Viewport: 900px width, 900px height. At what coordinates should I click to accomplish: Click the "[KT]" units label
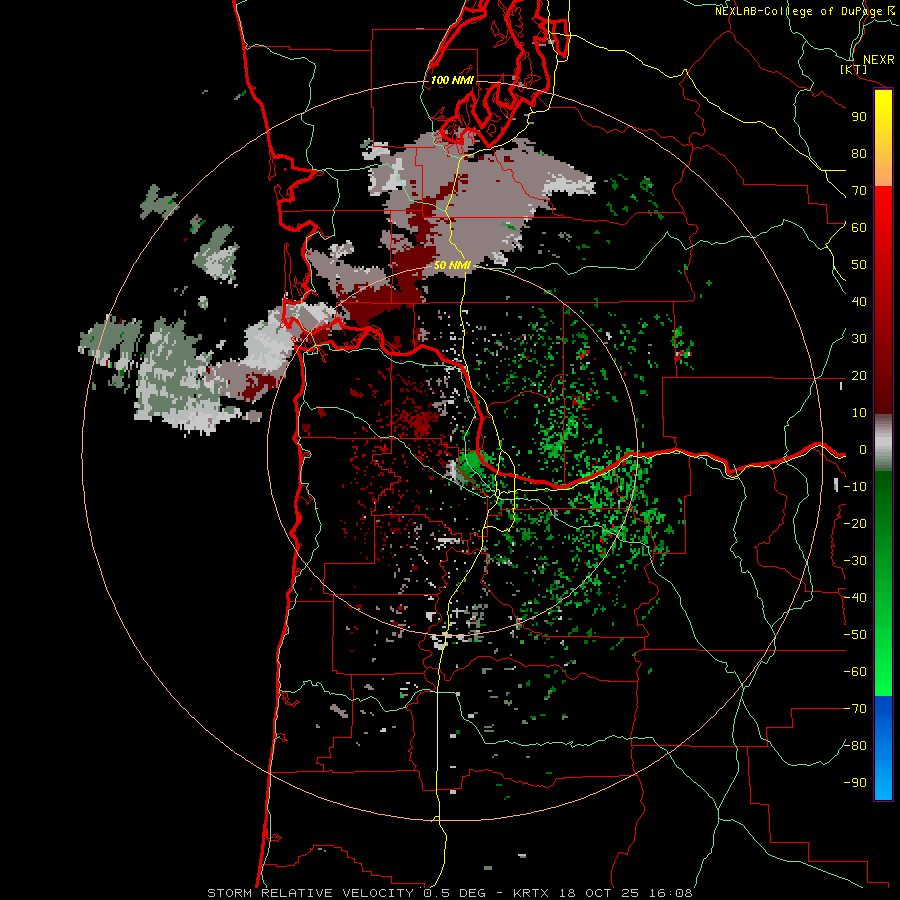[x=854, y=69]
